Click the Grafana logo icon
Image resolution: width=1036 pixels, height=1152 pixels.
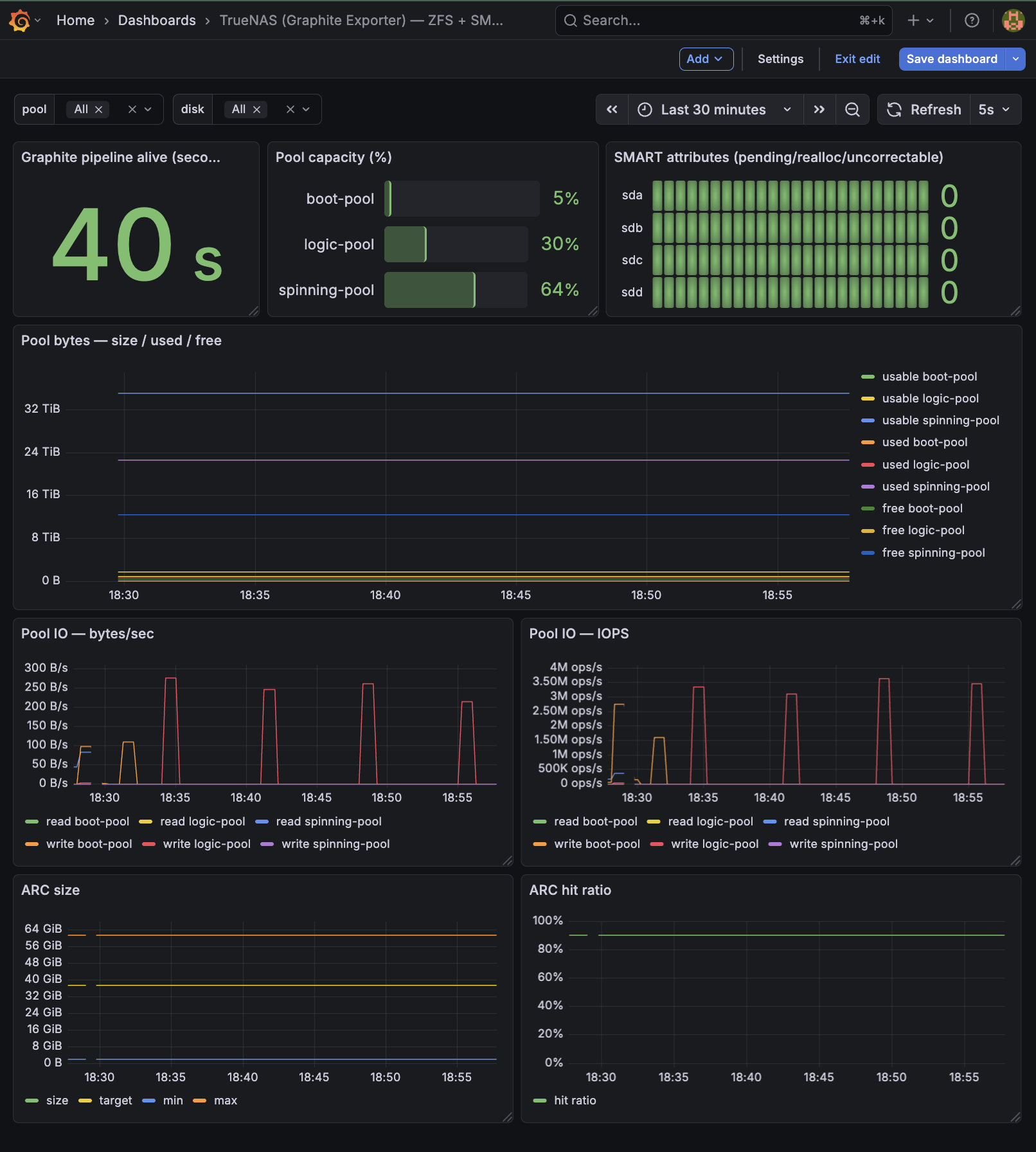(19, 21)
